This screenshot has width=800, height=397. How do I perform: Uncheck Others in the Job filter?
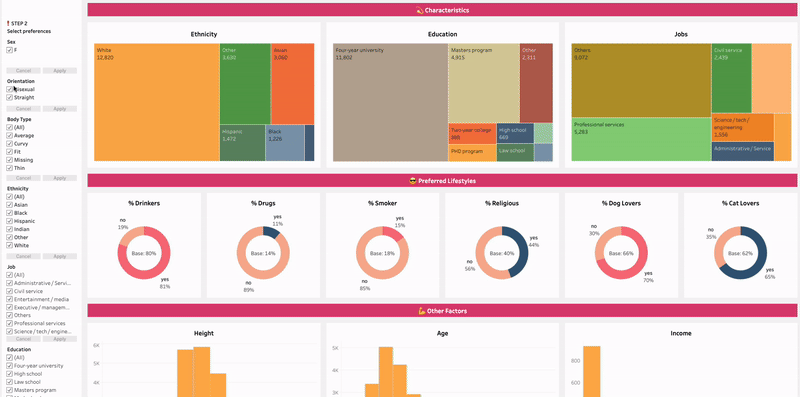9,315
